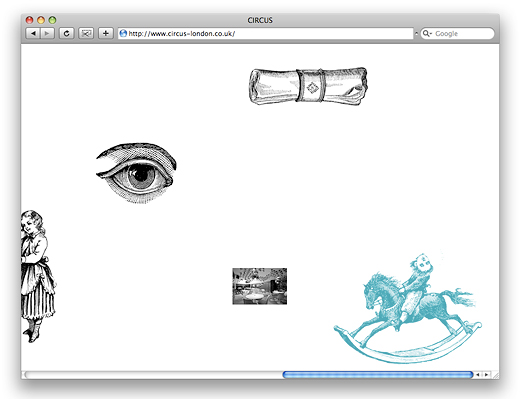Click the scroll left arrow in the horizontal scrollbar
This screenshot has width=520, height=399.
(478, 375)
